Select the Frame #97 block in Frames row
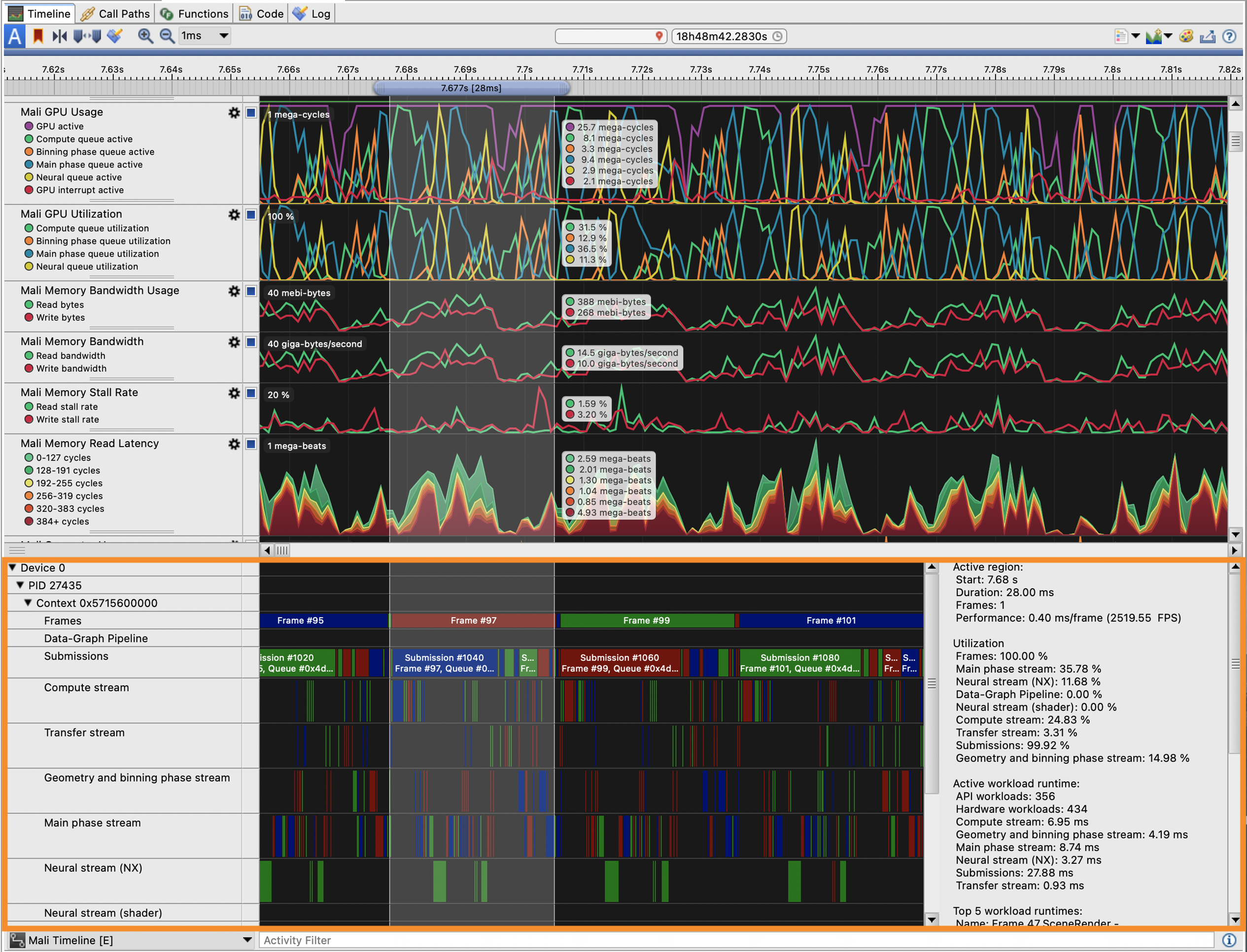The height and width of the screenshot is (952, 1247). 473,621
